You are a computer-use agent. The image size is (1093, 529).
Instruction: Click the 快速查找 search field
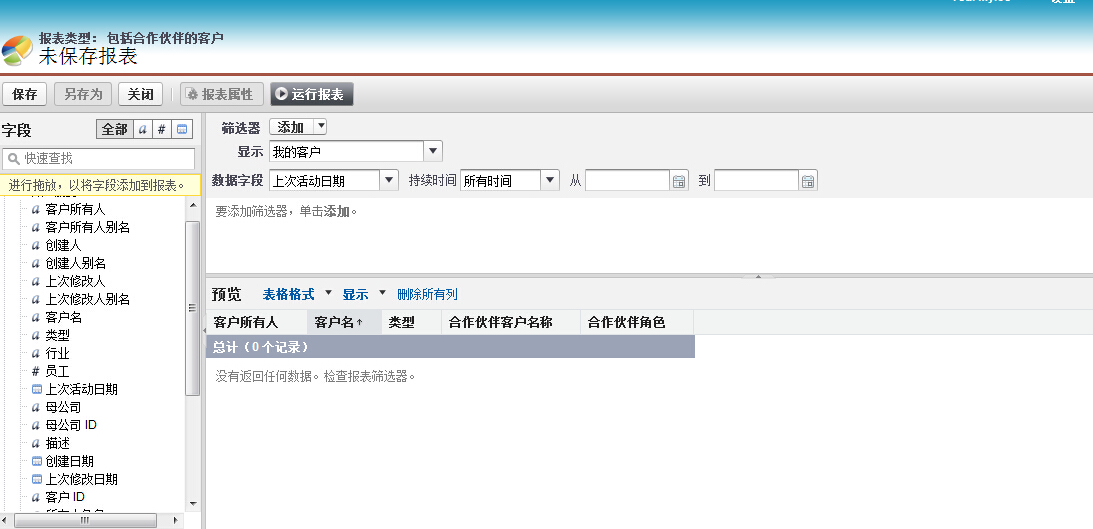pos(100,159)
